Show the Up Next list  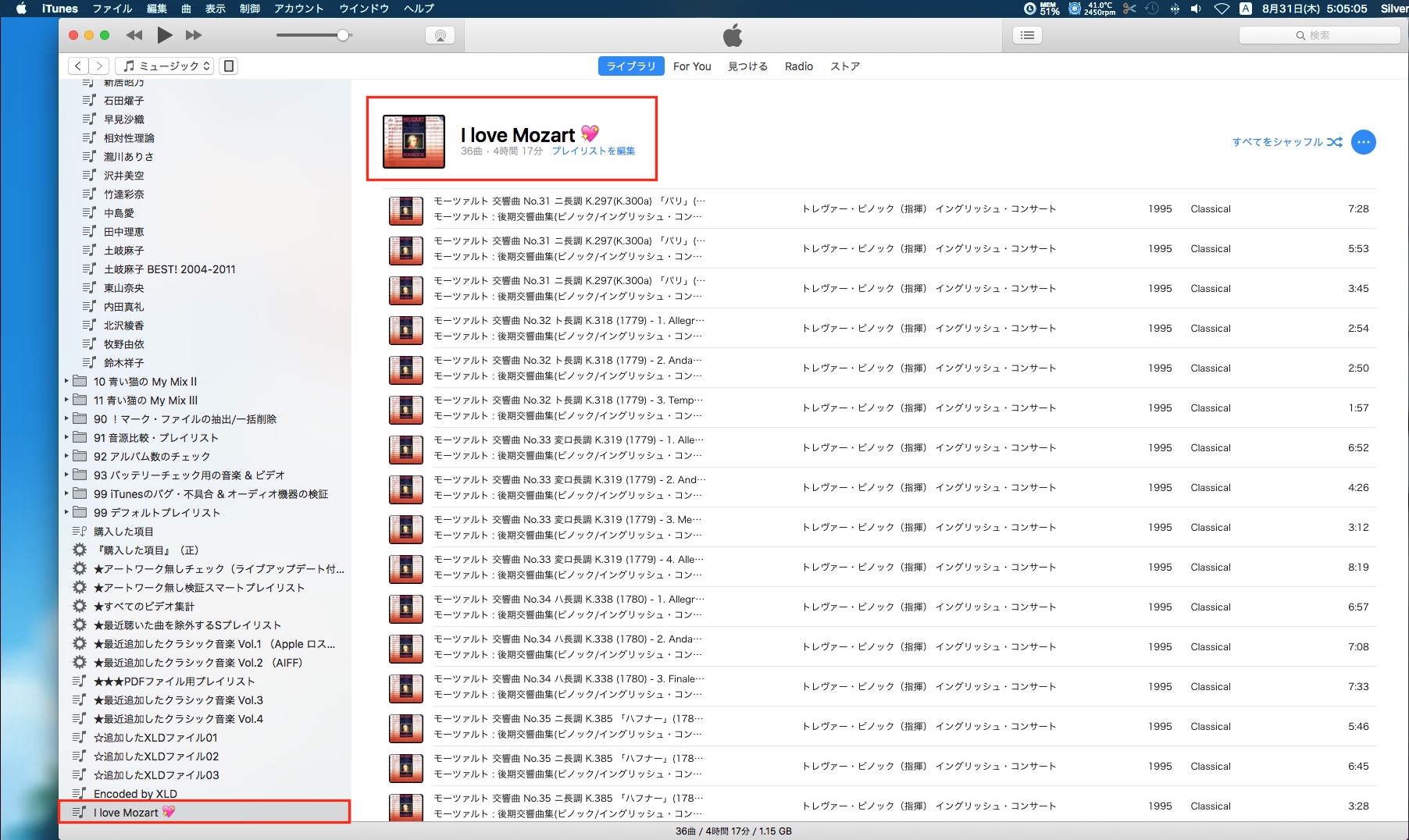(x=1027, y=35)
